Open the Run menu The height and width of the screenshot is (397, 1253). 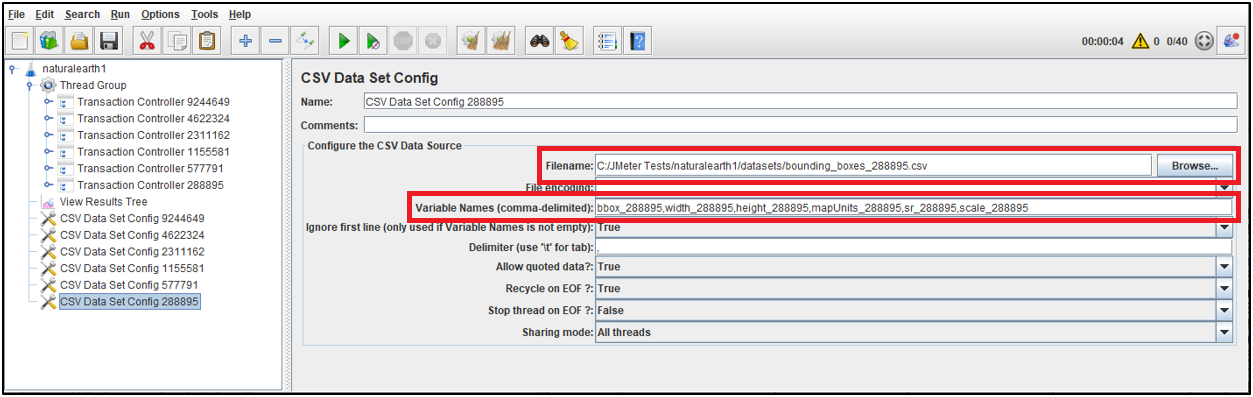(x=120, y=14)
